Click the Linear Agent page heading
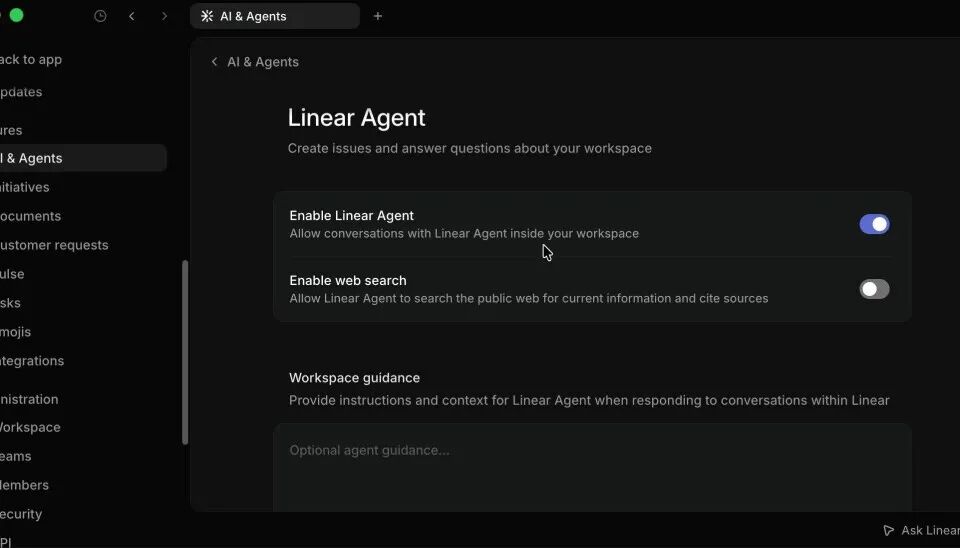This screenshot has height=548, width=960. coord(356,118)
